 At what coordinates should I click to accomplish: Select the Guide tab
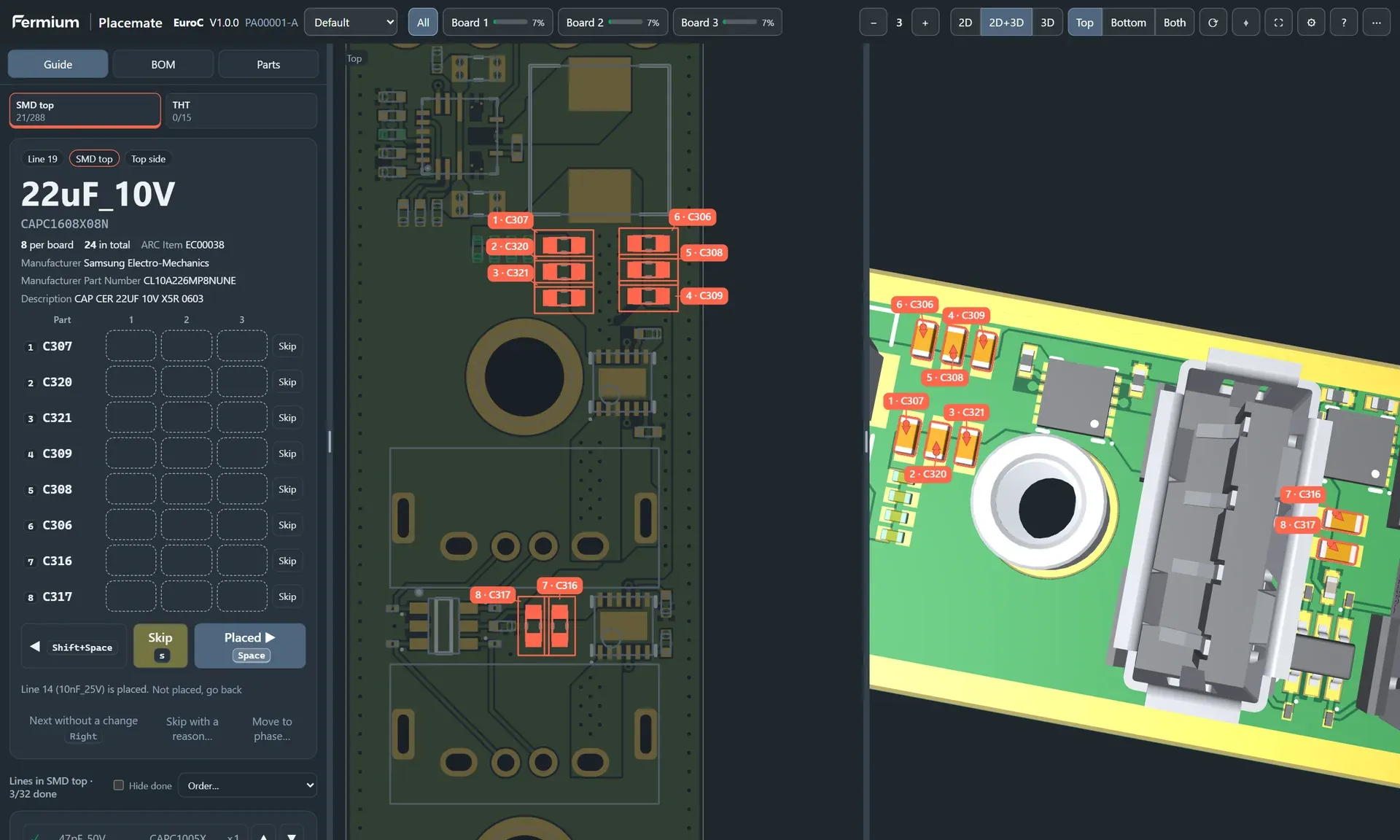pyautogui.click(x=58, y=64)
